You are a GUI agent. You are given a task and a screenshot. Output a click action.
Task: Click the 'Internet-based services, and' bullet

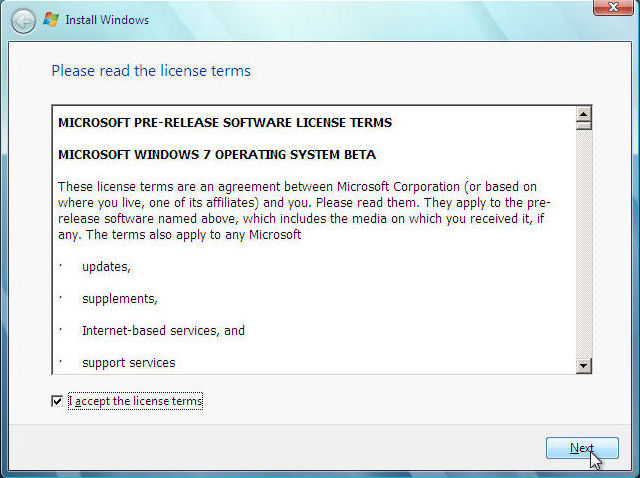pyautogui.click(x=163, y=331)
